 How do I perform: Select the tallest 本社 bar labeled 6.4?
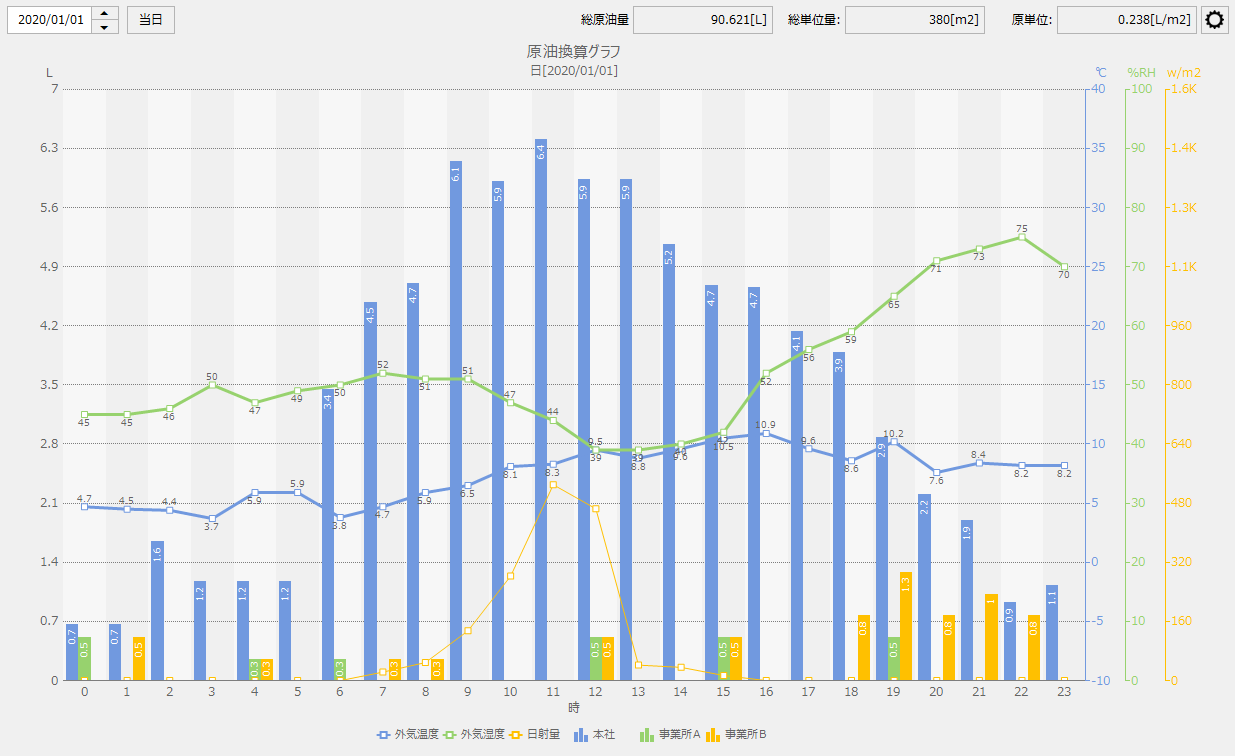point(541,410)
